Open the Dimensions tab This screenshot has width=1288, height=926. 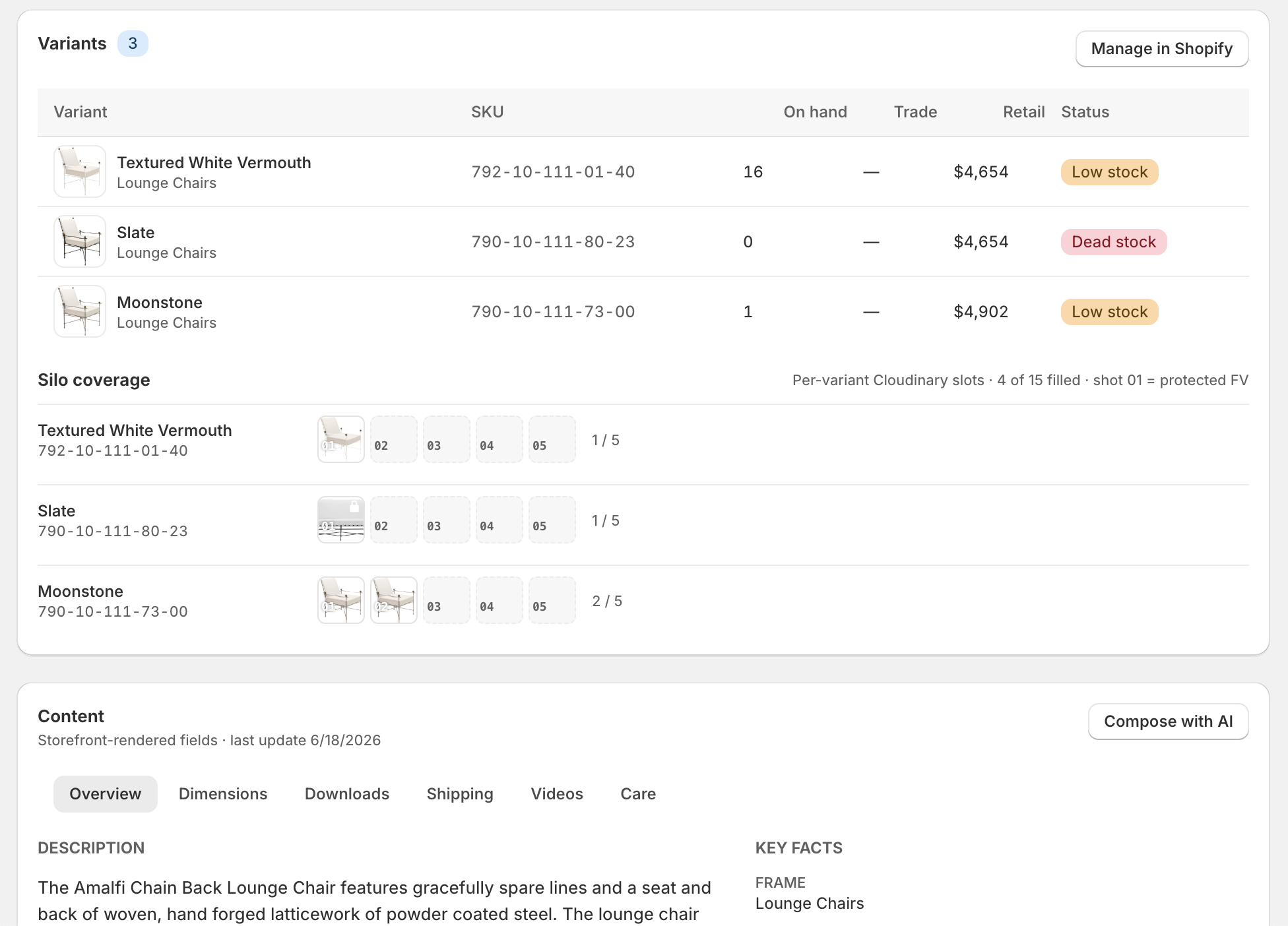point(223,794)
